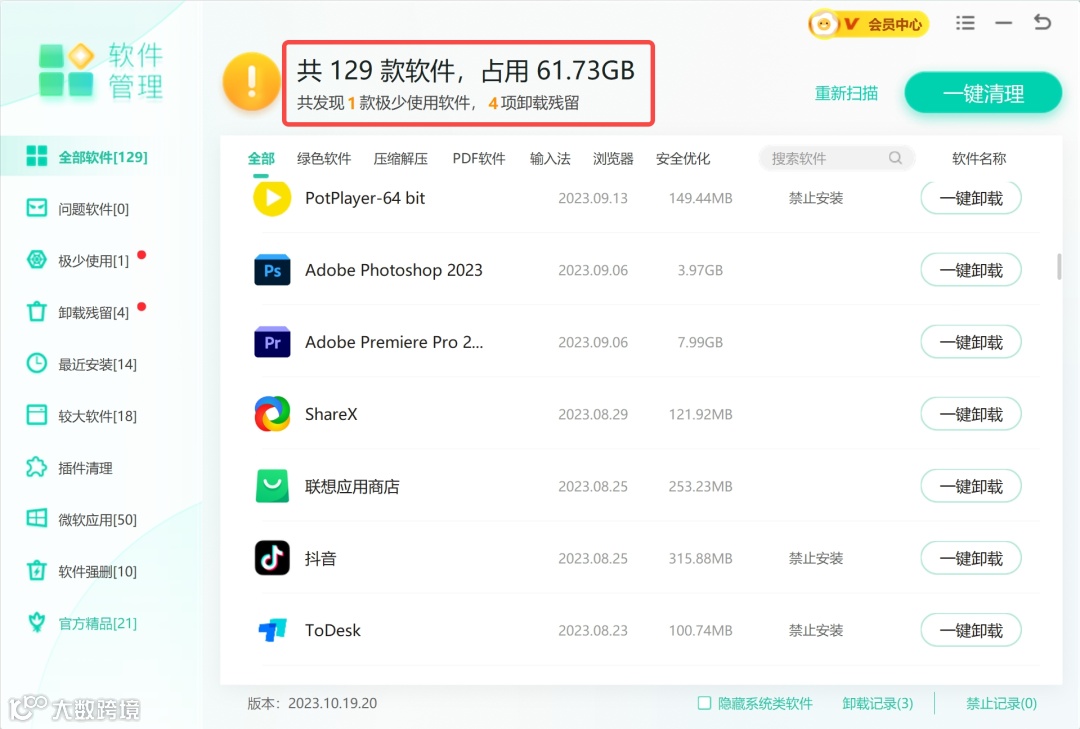This screenshot has width=1080, height=729.
Task: Click the version text 2023.10.19.20
Action: pos(332,703)
